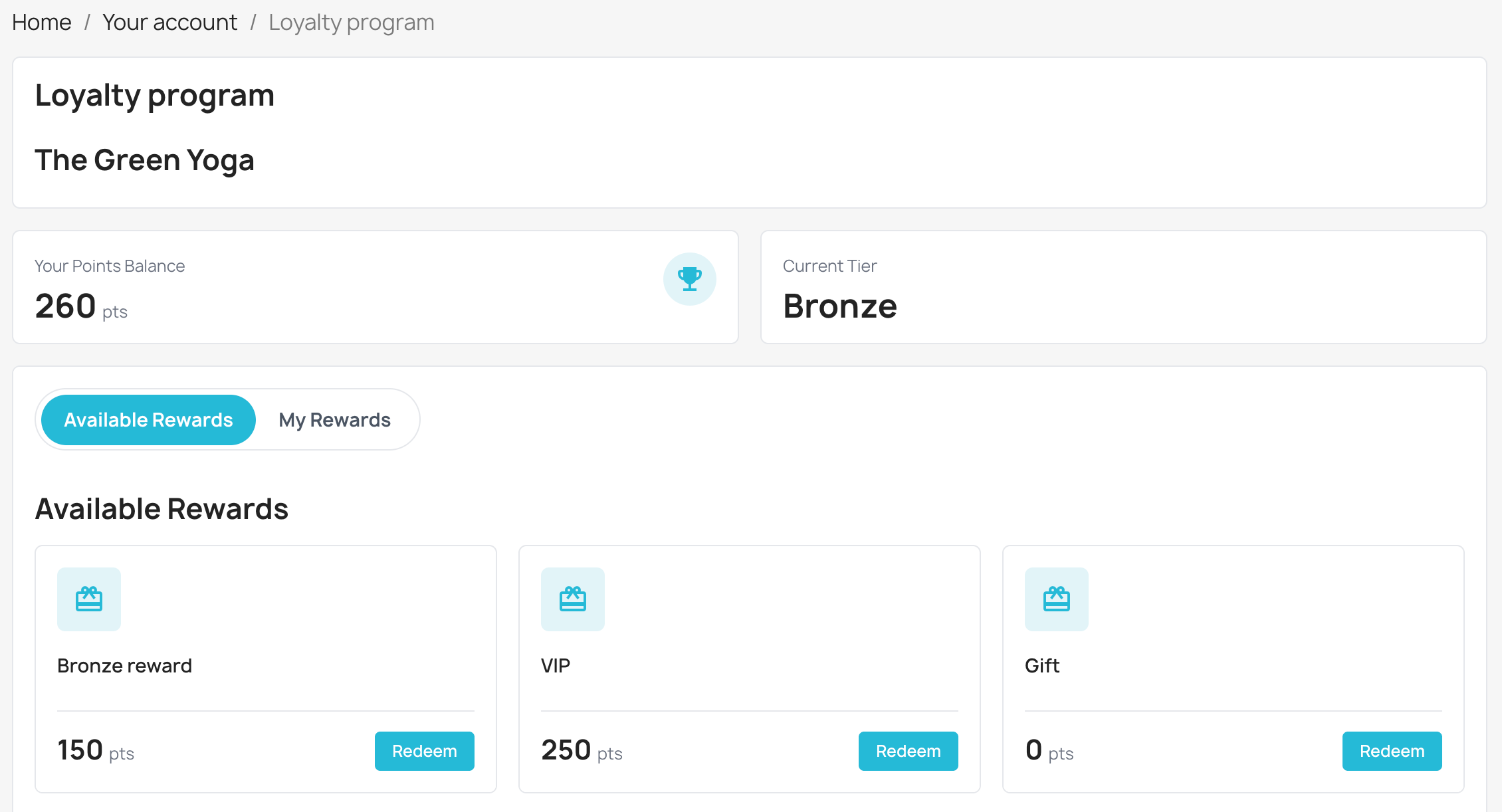Screen dimensions: 1502x812
Task: Click the Loyalty program breadcrumb item
Action: coord(351,22)
